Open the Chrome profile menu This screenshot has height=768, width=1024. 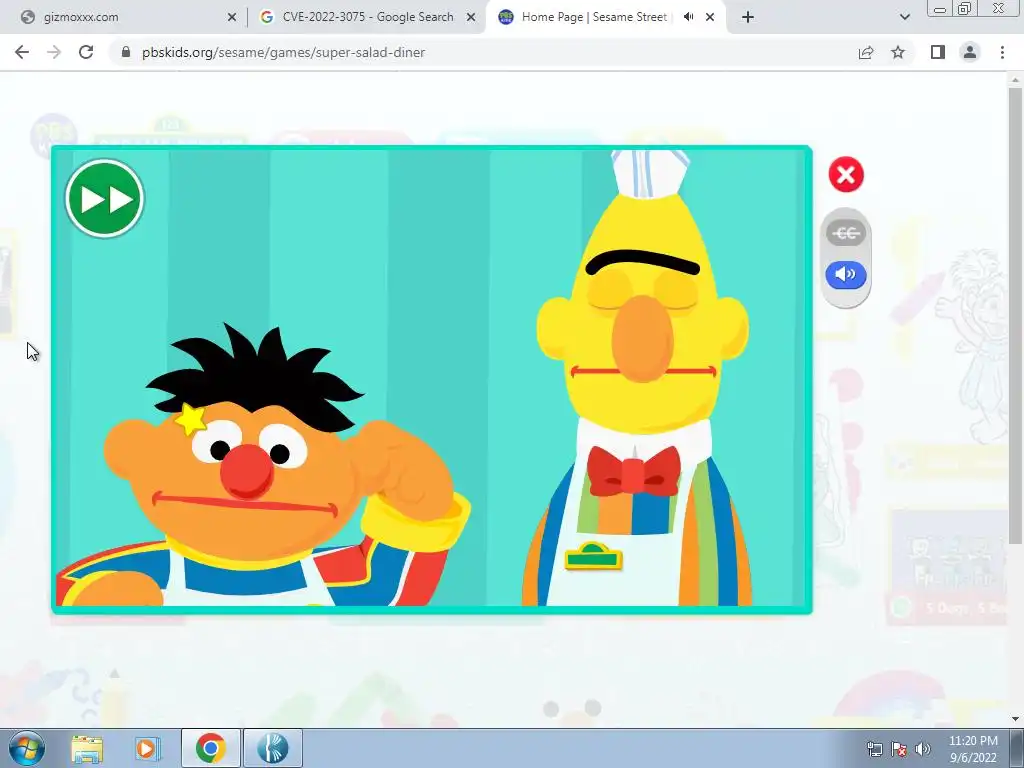pos(970,52)
